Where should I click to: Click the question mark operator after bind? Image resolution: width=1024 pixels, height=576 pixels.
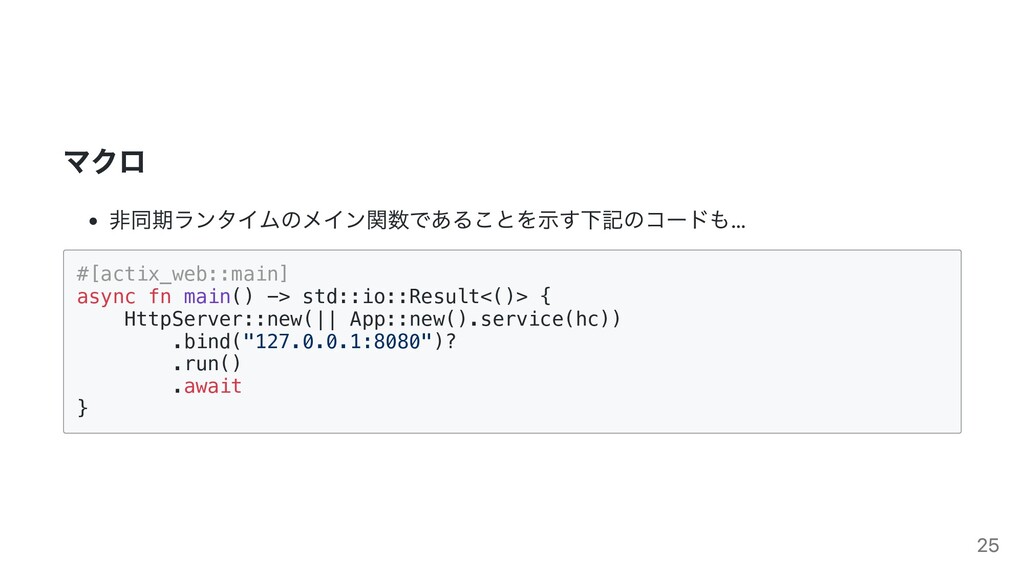[x=451, y=342]
